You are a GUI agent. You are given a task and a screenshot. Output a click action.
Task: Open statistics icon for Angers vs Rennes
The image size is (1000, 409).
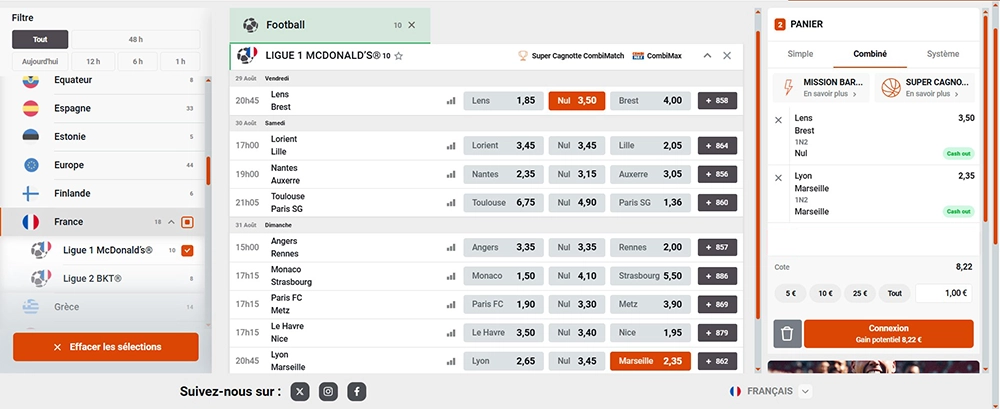pyautogui.click(x=451, y=248)
